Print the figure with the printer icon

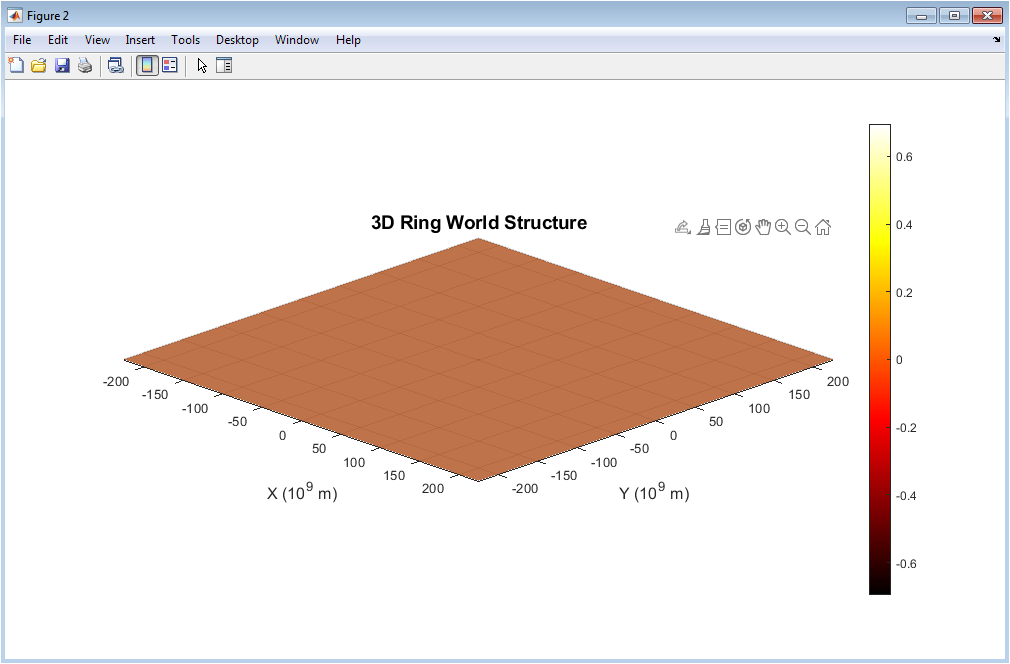coord(85,66)
